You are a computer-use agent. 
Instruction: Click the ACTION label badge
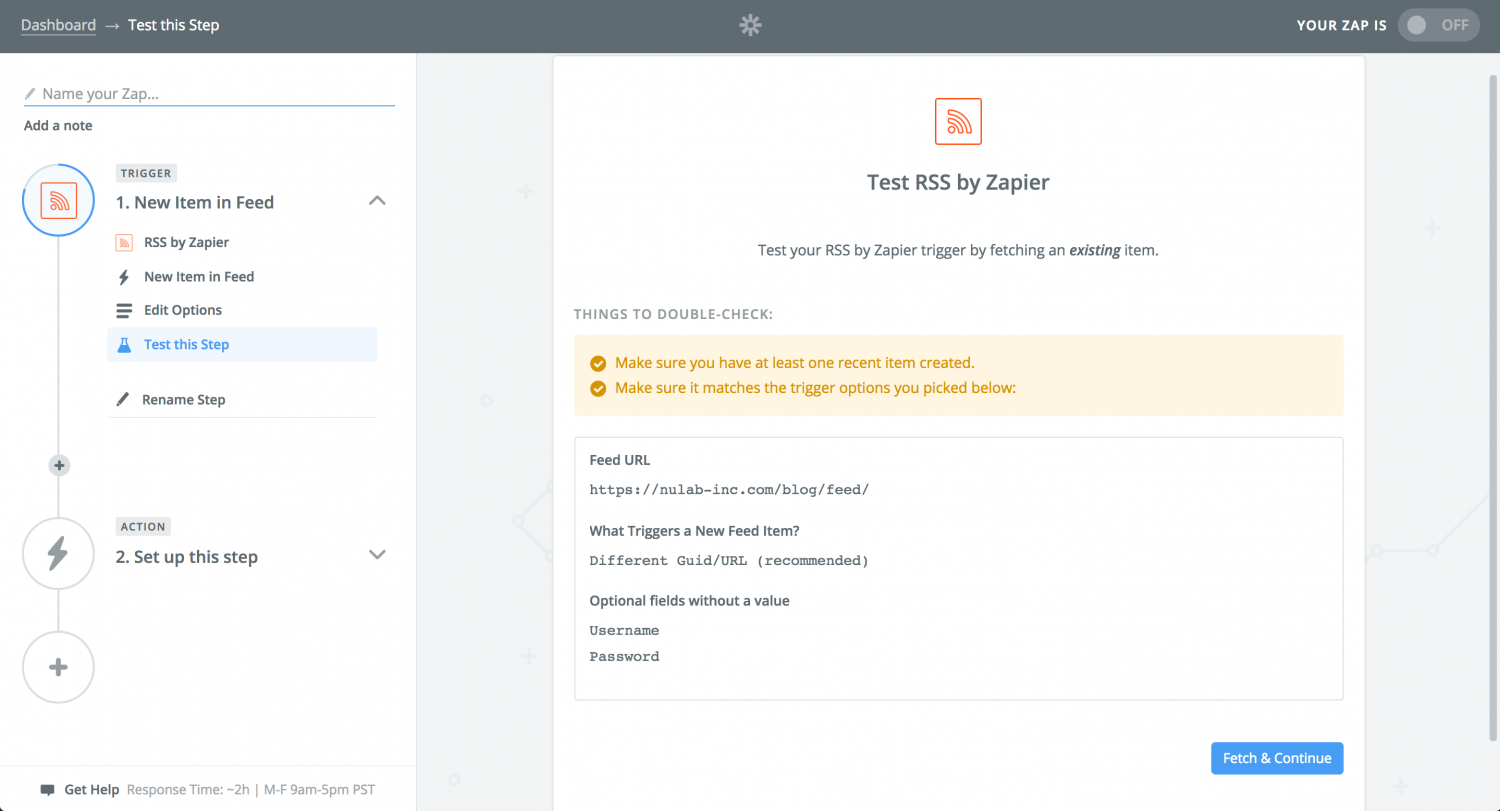click(143, 526)
